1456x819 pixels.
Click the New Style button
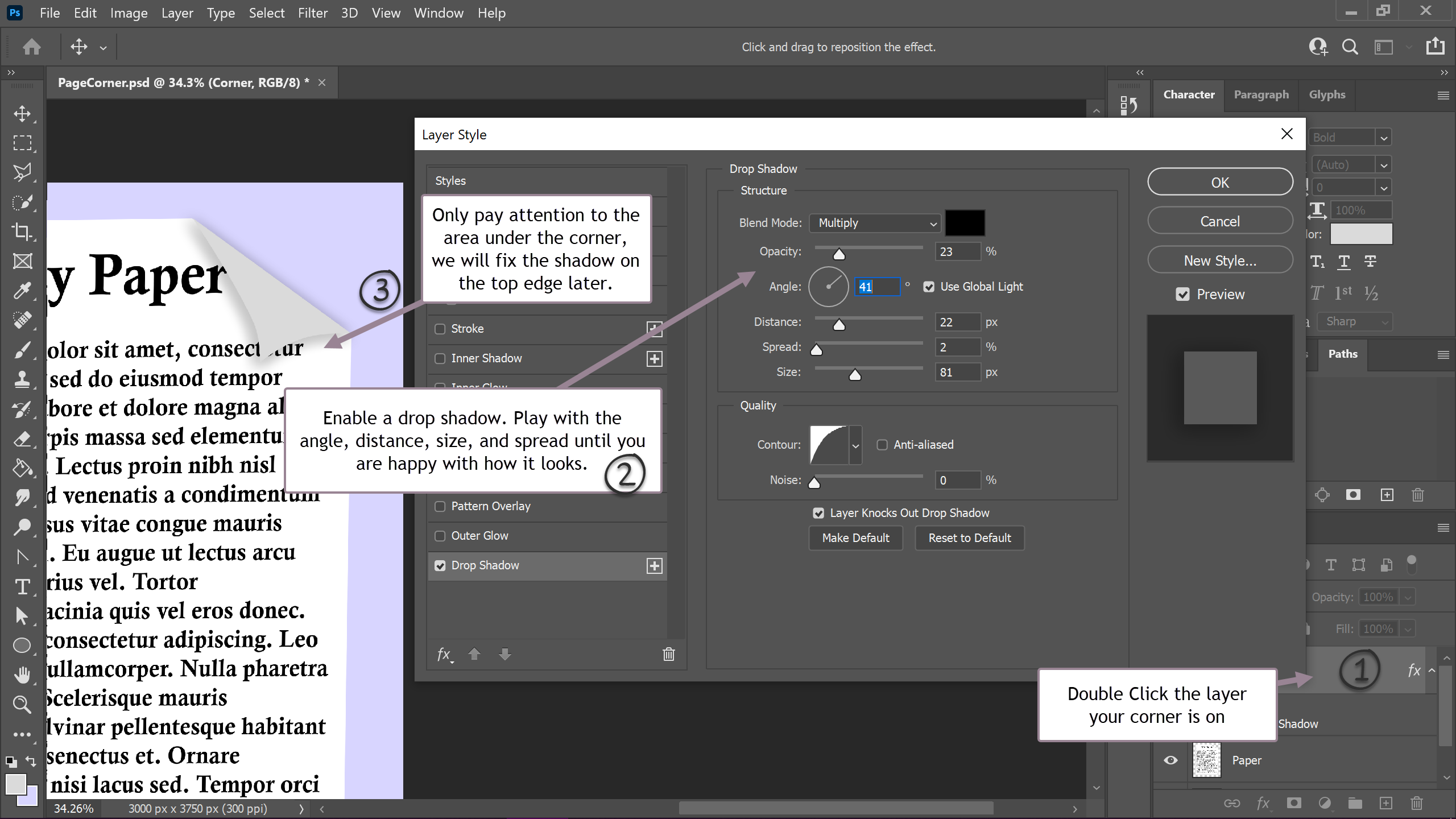(1219, 260)
